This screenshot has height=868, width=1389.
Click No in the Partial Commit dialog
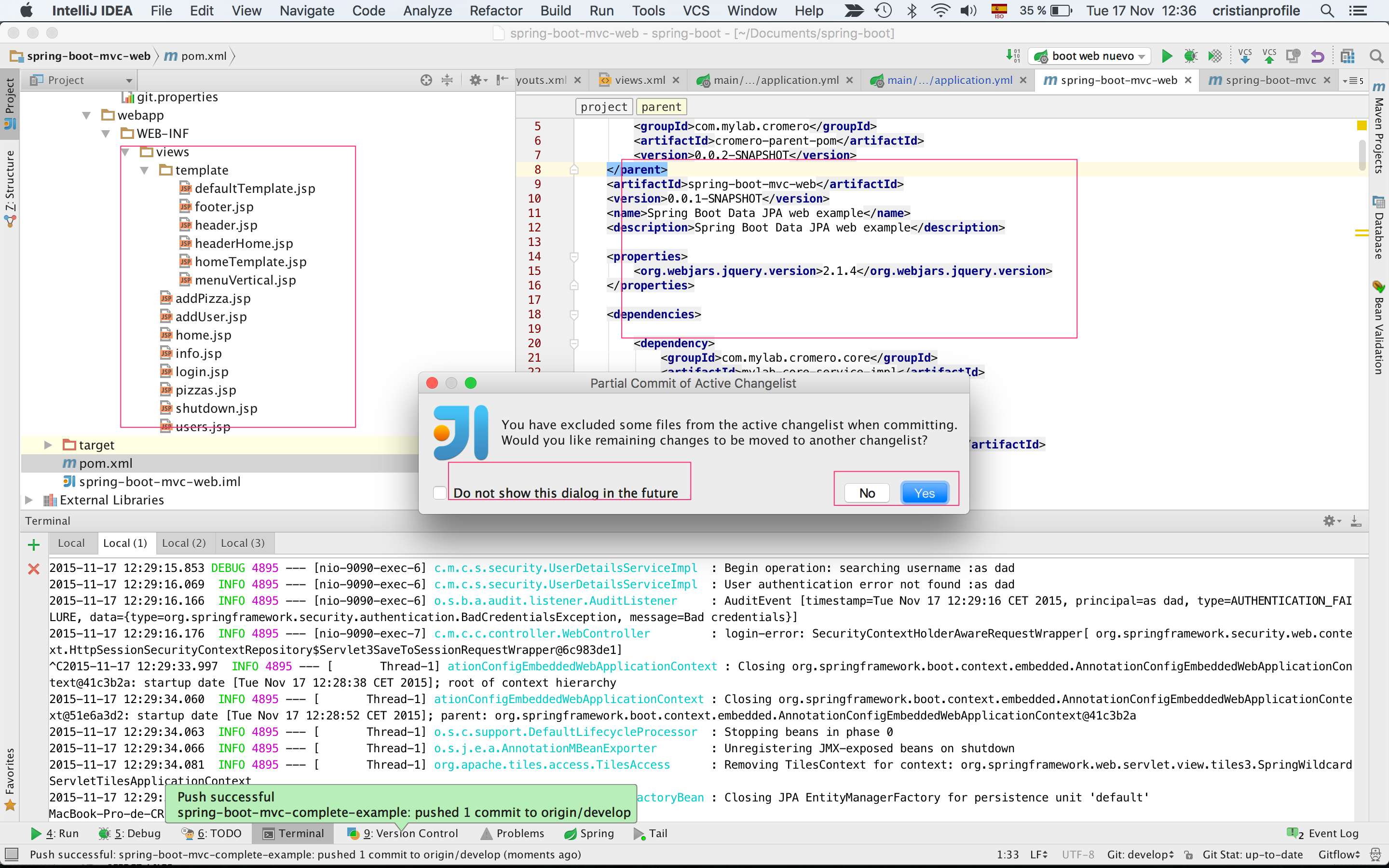pos(867,492)
